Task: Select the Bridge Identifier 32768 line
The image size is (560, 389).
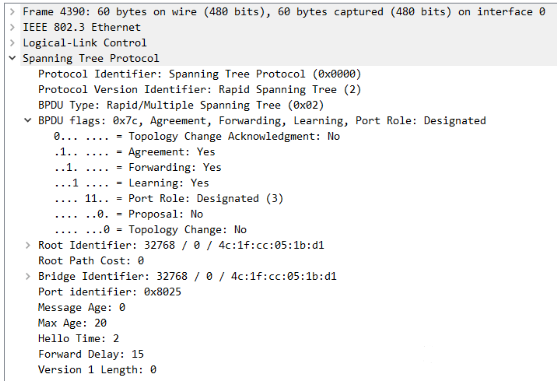Action: click(188, 276)
